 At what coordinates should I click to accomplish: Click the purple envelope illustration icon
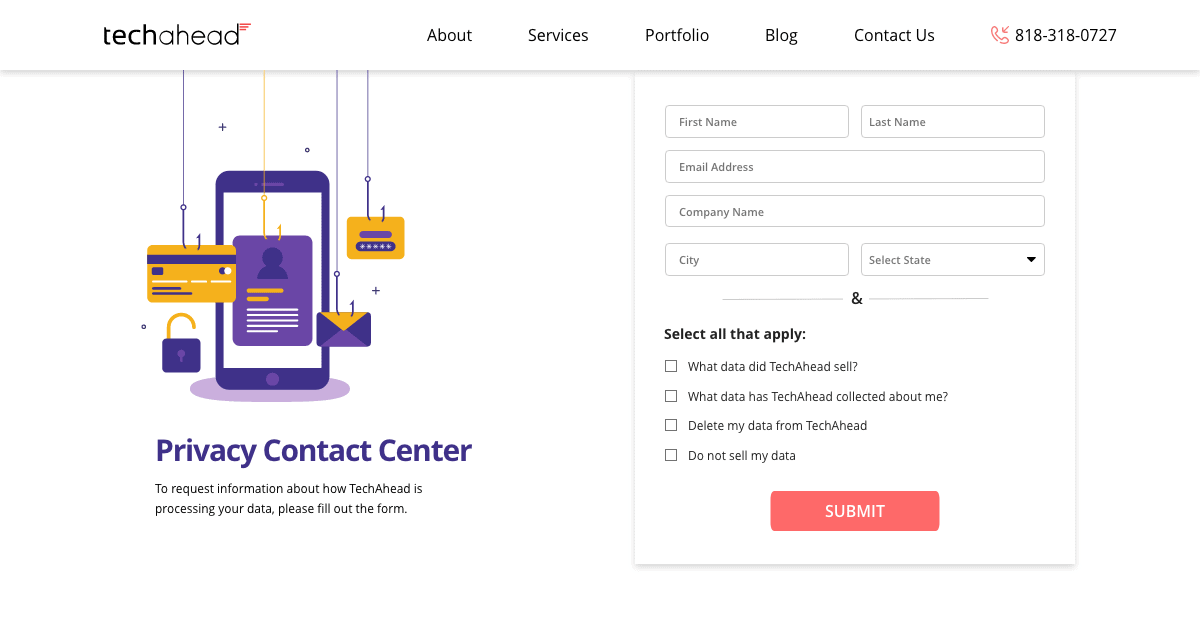point(343,329)
